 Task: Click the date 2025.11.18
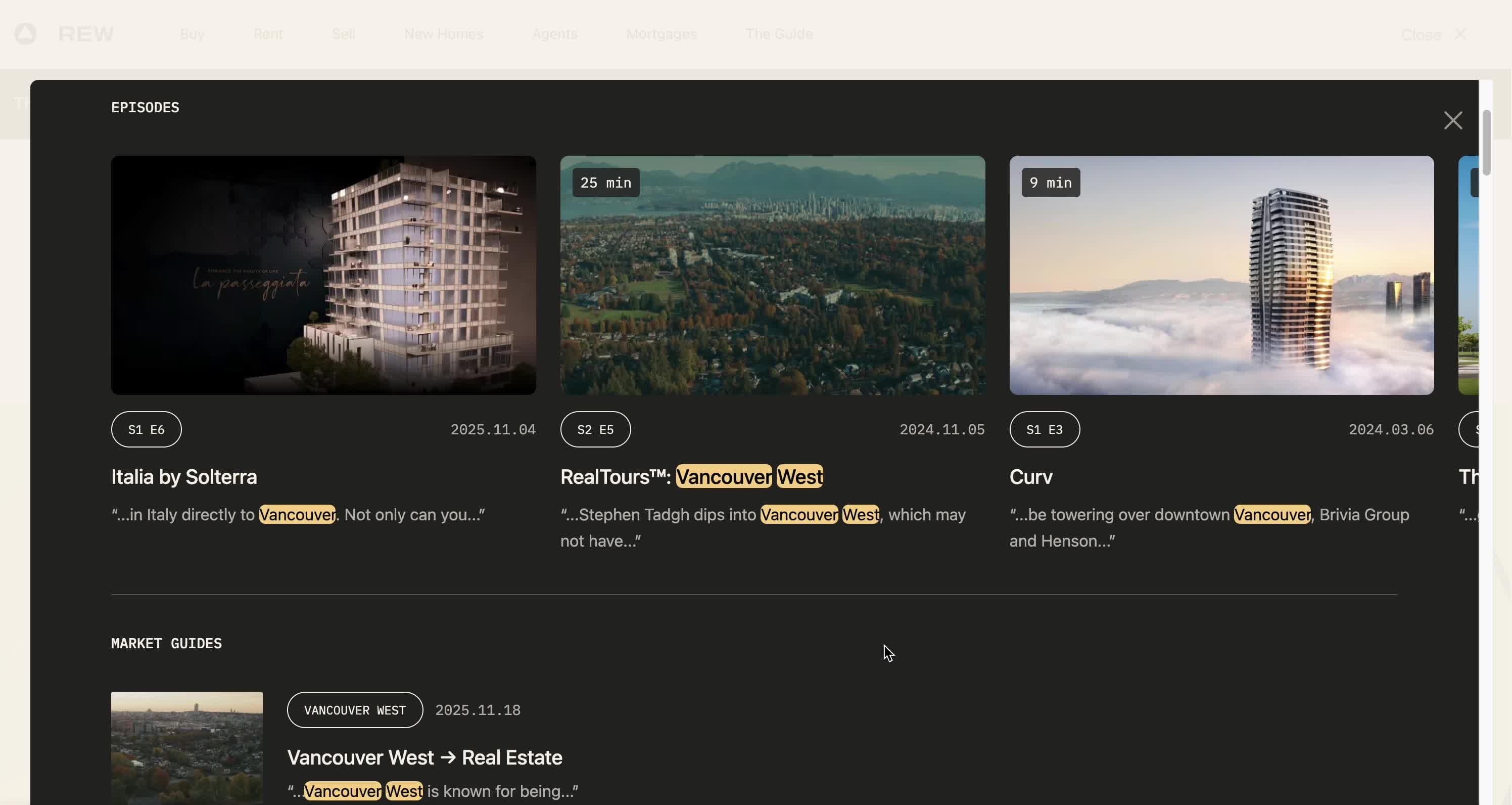click(x=478, y=710)
